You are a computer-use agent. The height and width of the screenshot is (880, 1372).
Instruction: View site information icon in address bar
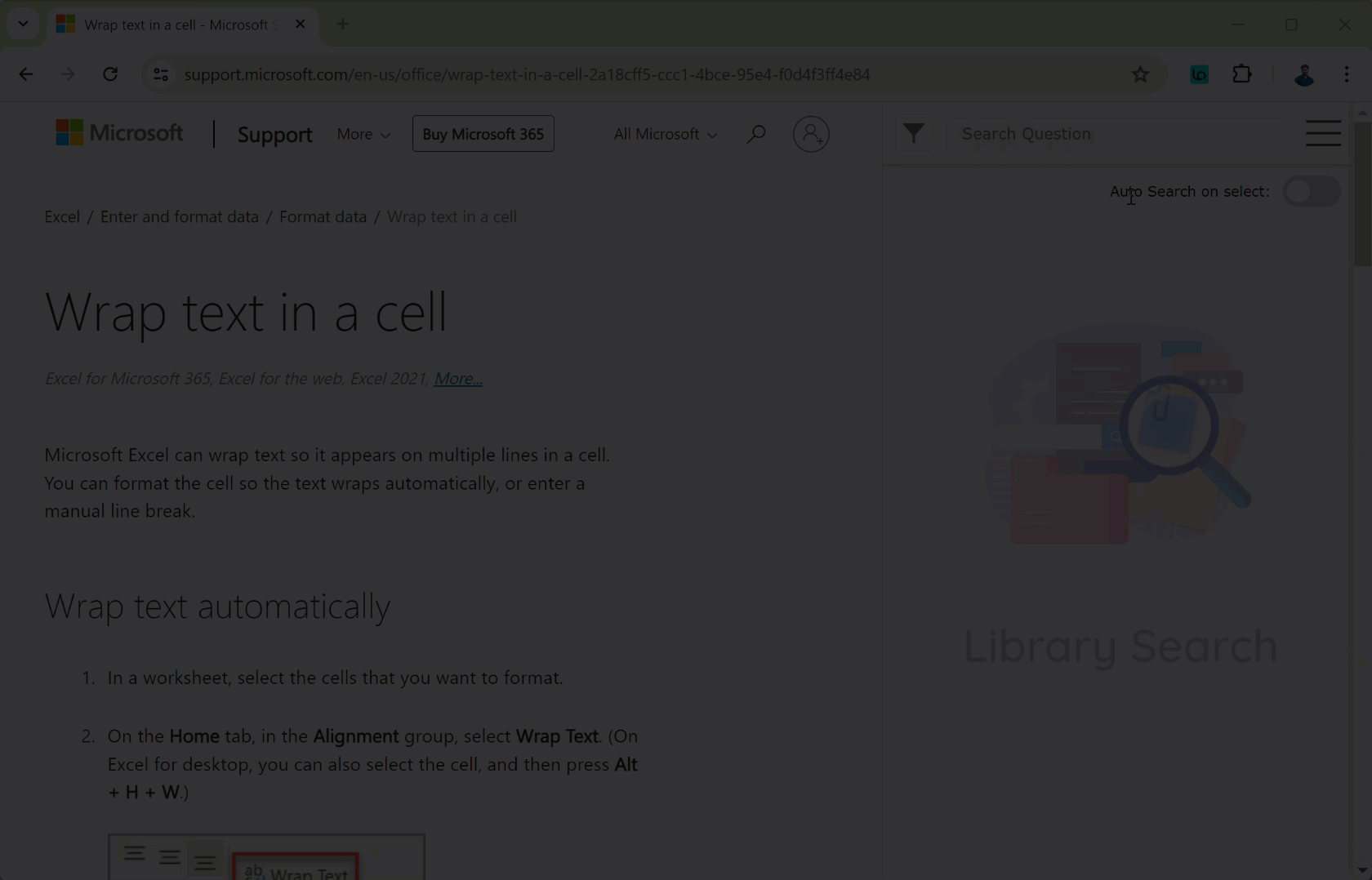pyautogui.click(x=161, y=74)
